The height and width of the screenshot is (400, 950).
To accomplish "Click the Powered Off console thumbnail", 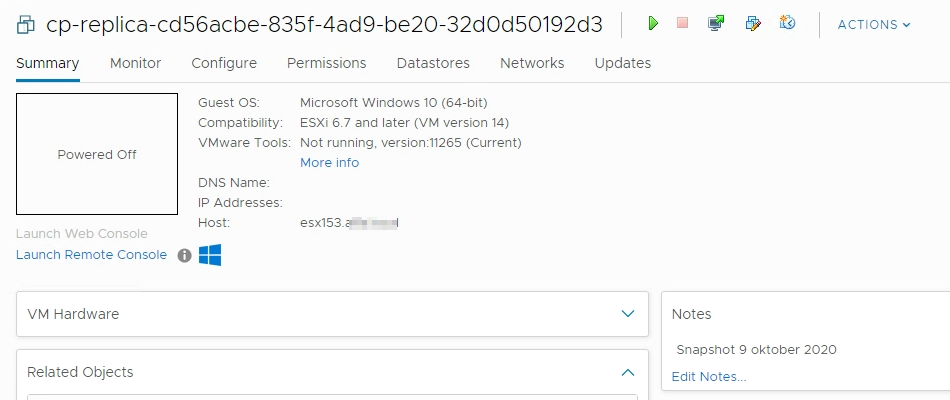I will [97, 154].
